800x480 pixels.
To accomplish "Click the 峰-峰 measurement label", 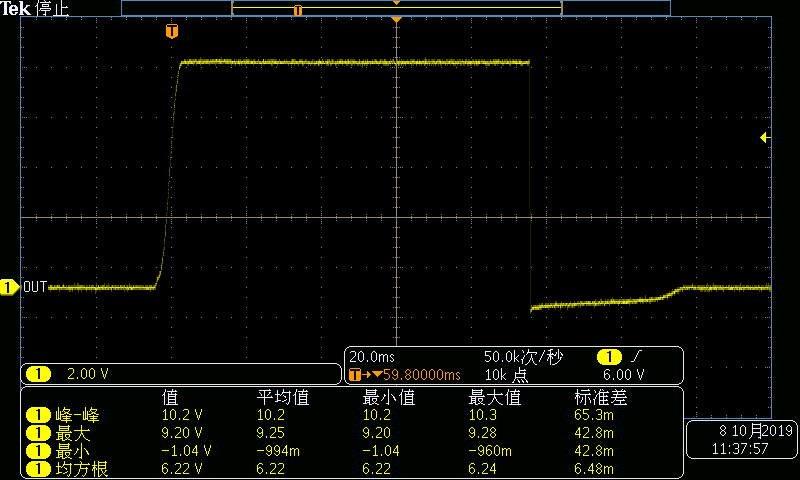I will pyautogui.click(x=78, y=415).
